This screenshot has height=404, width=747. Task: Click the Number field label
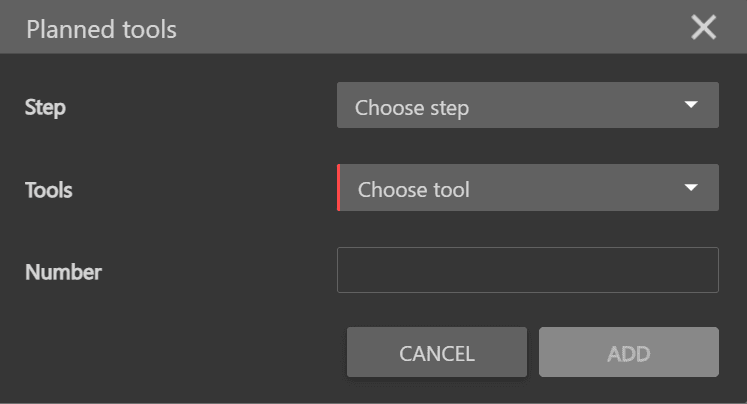point(63,271)
